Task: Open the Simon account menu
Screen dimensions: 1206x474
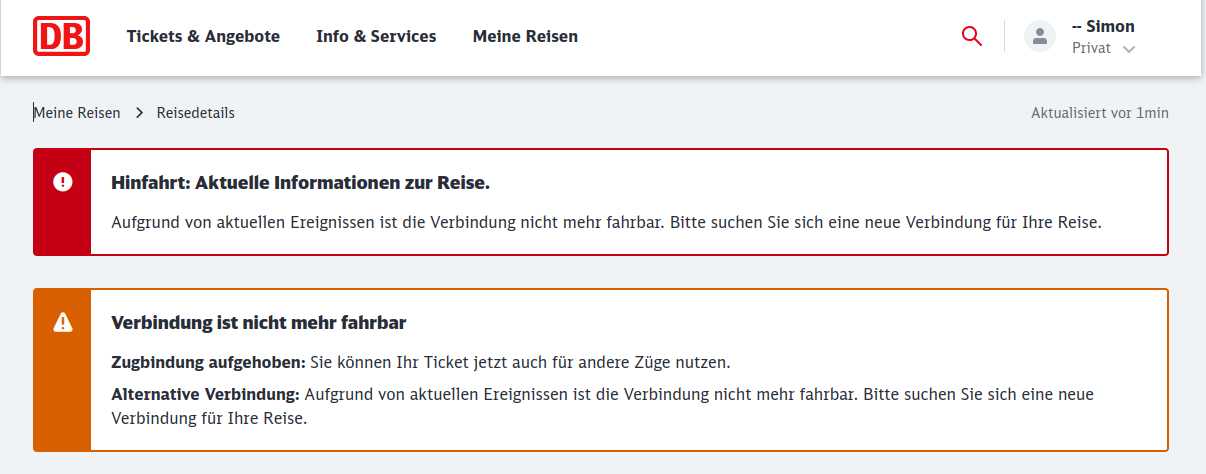Action: tap(1102, 27)
